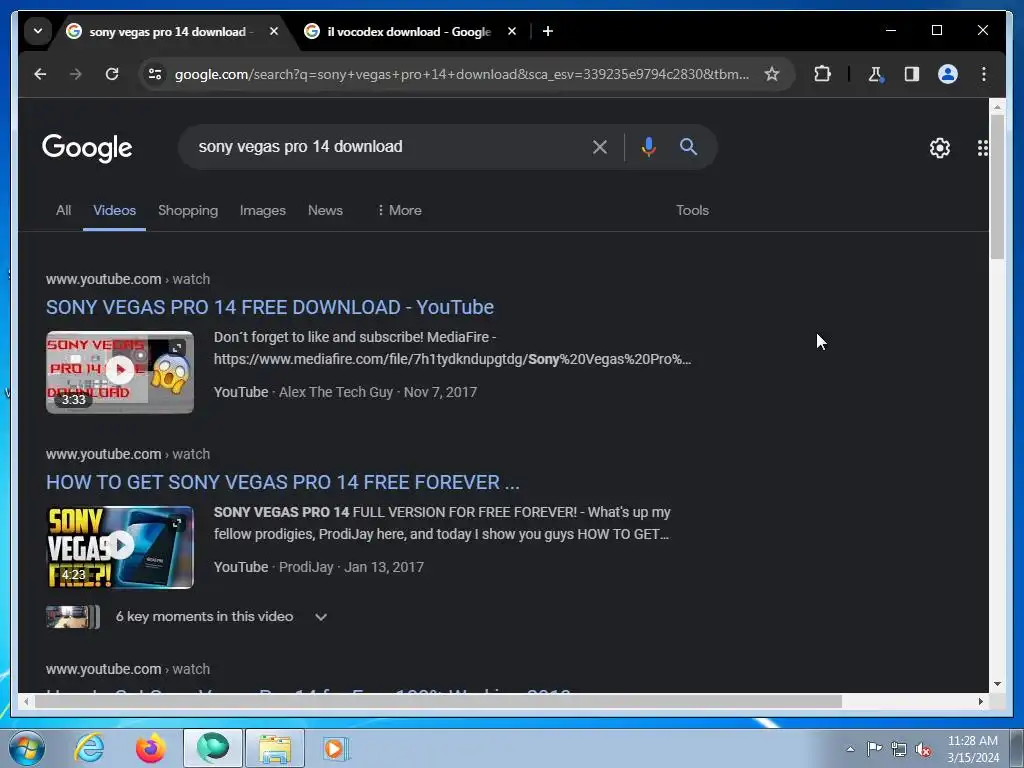Open SONY VEGAS PRO 14 FREE DOWNLOAD link

pyautogui.click(x=270, y=307)
